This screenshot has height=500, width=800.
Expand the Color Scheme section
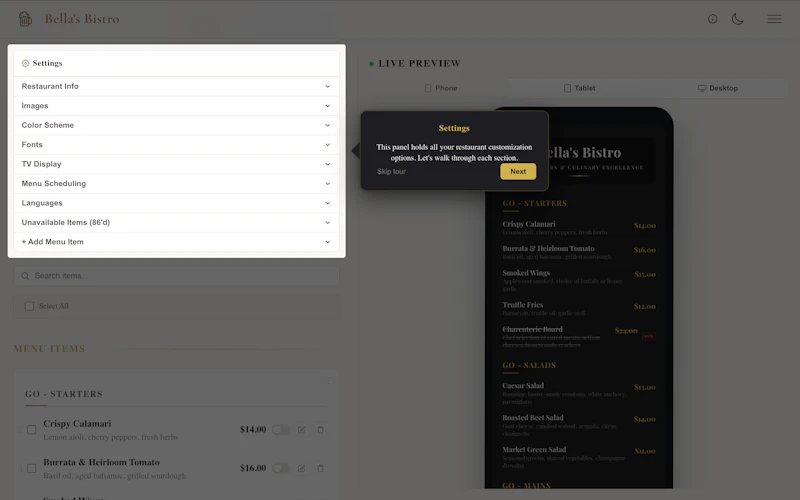click(177, 125)
